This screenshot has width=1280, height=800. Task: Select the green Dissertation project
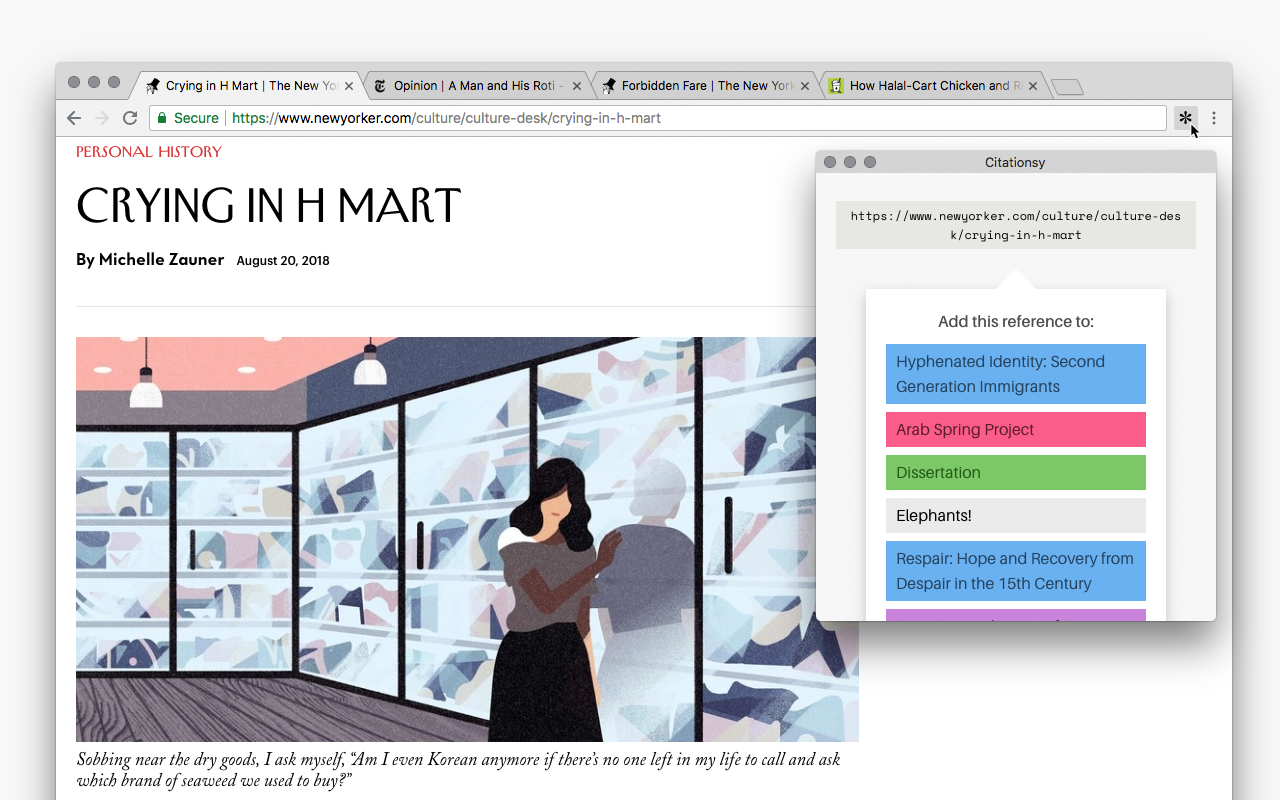pyautogui.click(x=1015, y=473)
